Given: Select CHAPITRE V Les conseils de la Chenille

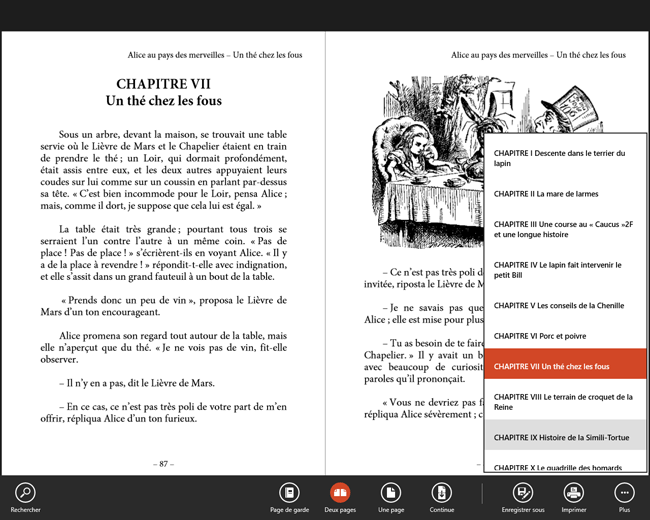Looking at the screenshot, I should click(565, 306).
